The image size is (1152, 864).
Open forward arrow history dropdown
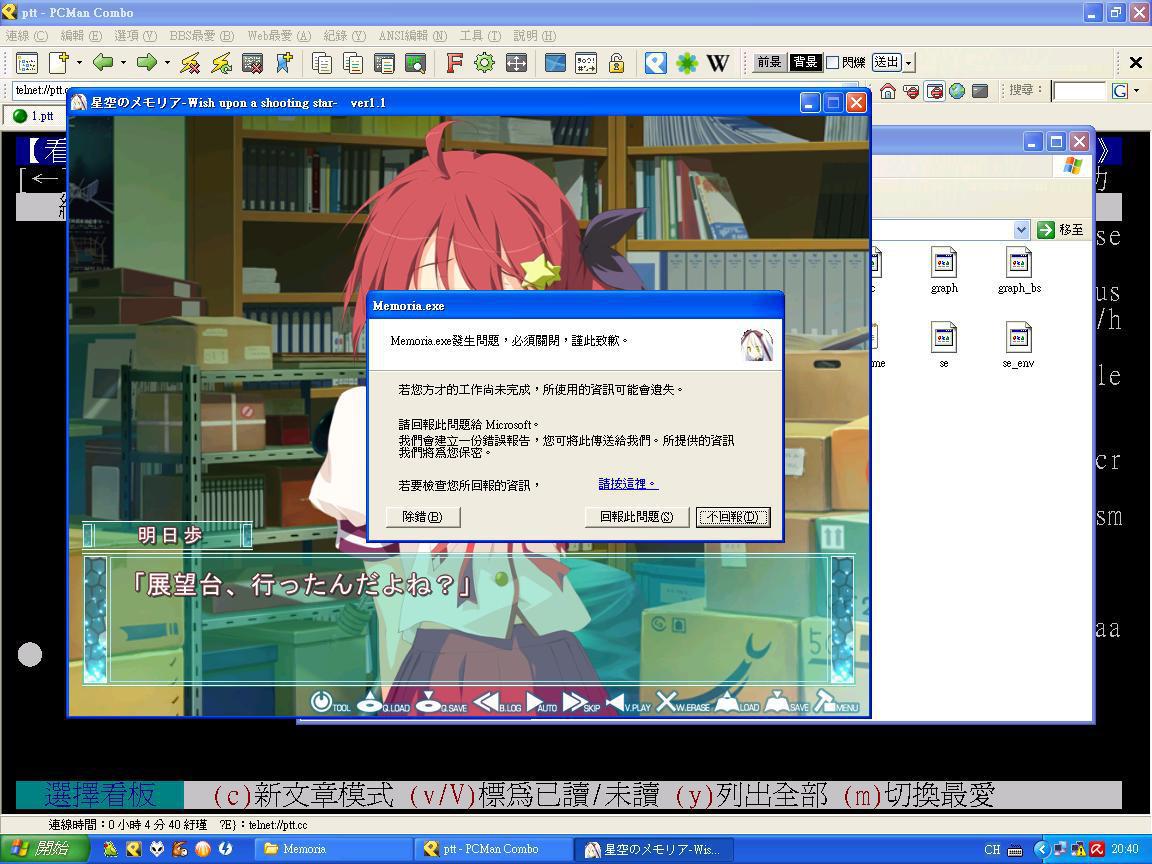(x=167, y=63)
